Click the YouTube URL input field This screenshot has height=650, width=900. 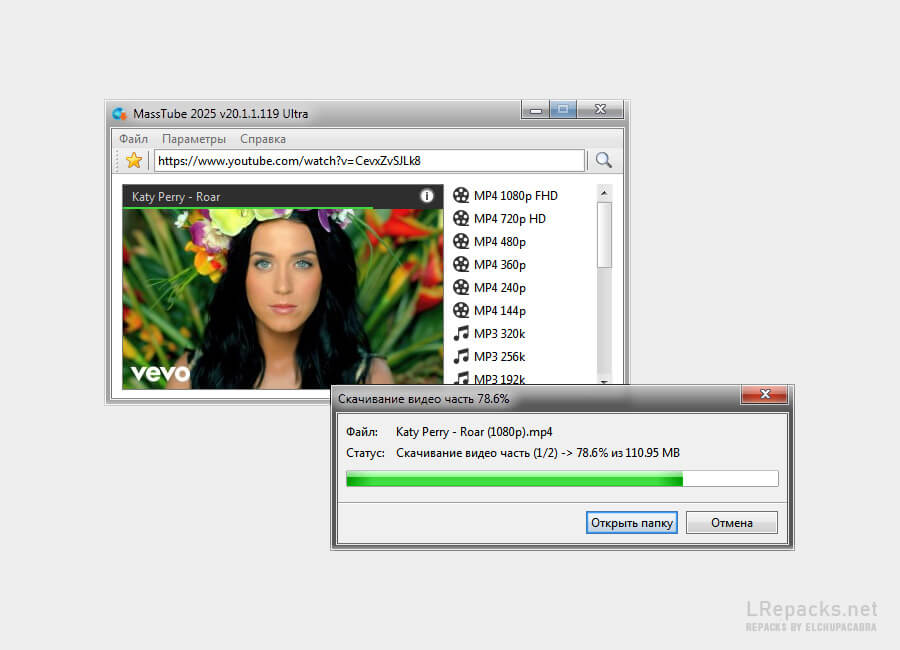tap(370, 161)
